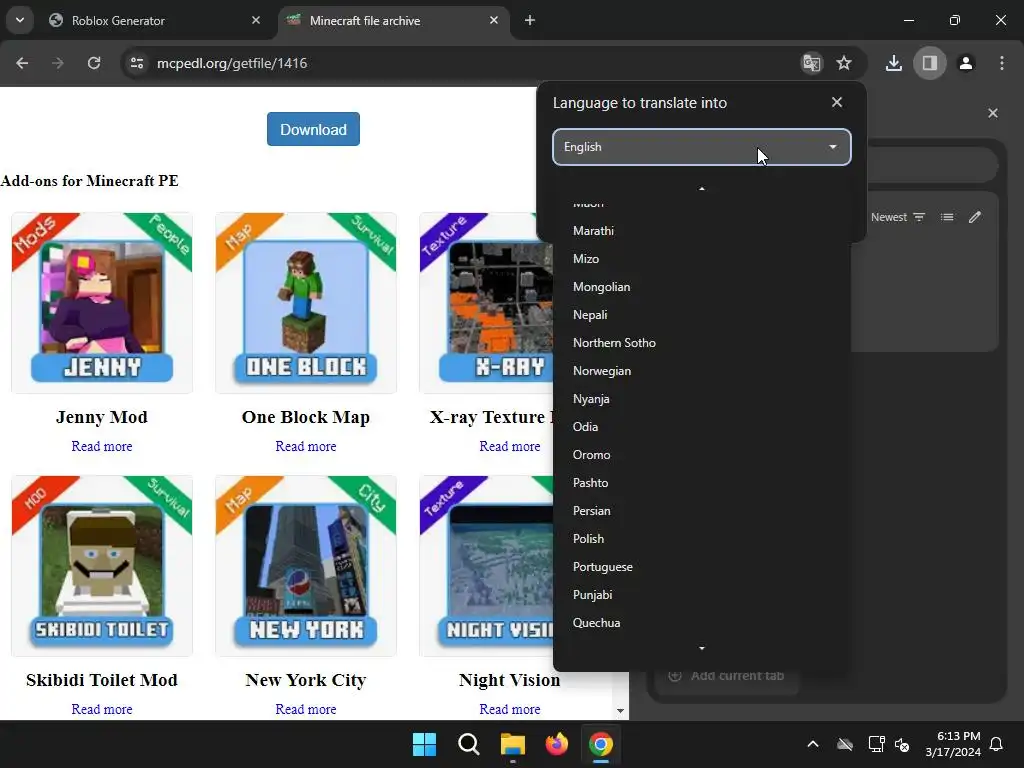
Task: Select Oromo language option
Action: coord(701,455)
